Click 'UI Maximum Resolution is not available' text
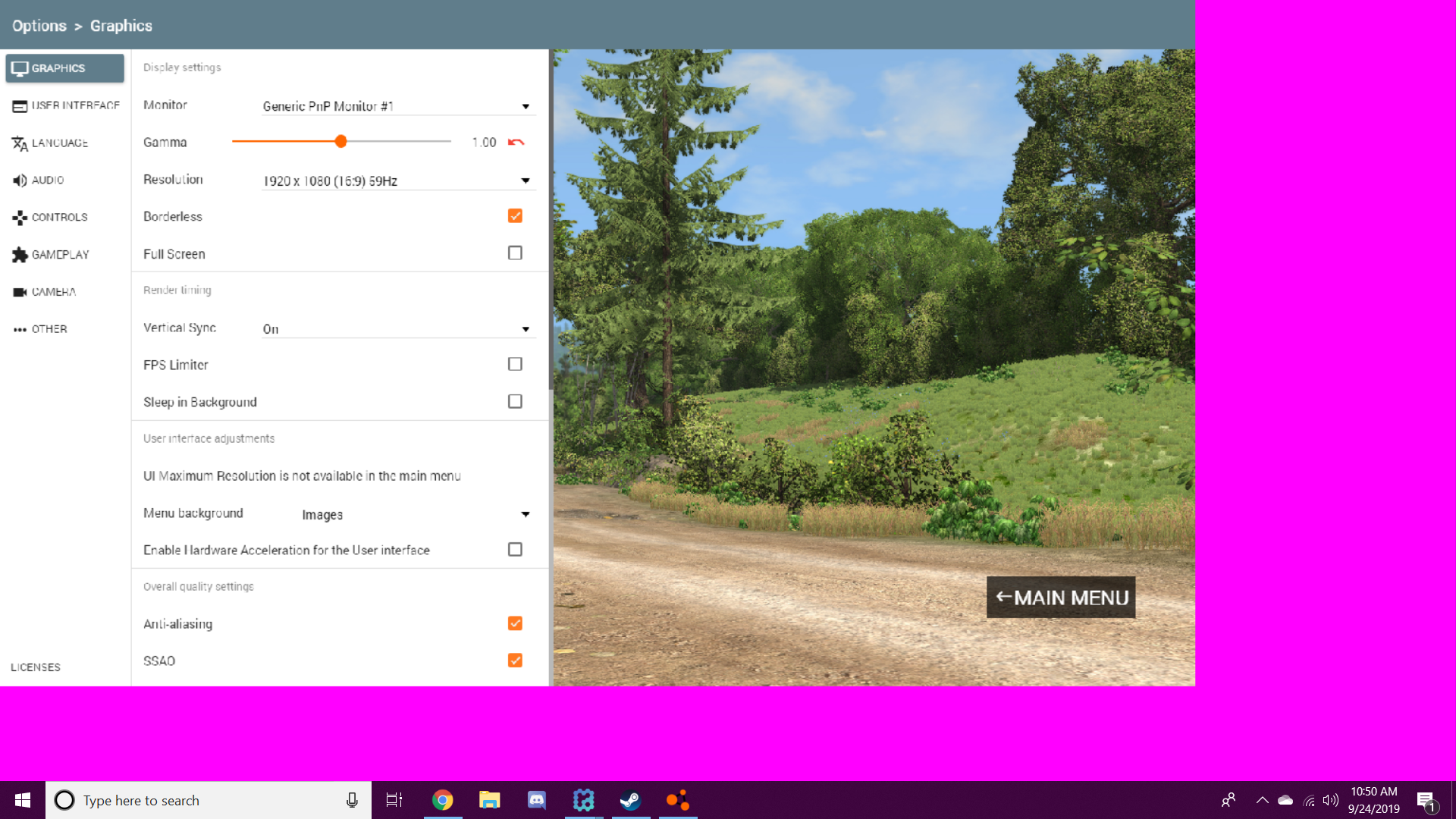The image size is (1456, 819). click(x=302, y=476)
